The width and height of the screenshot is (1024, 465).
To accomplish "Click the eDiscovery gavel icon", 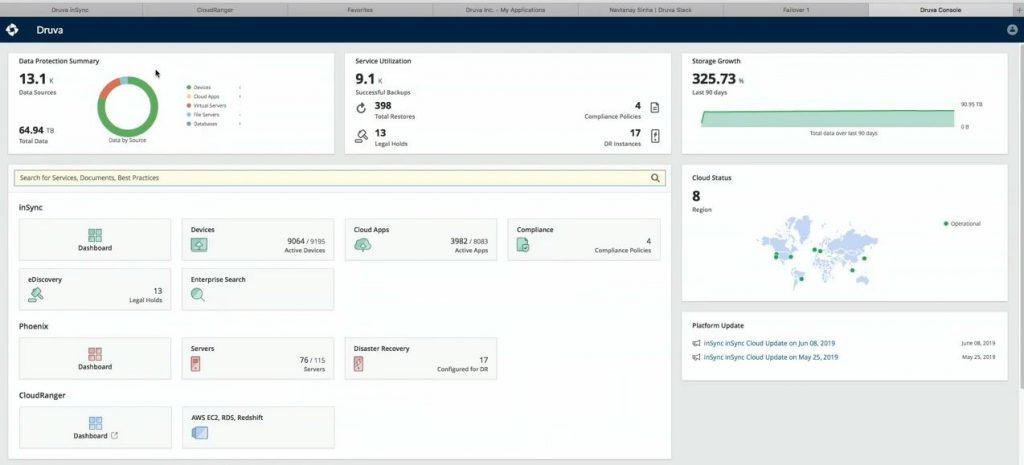I will (x=36, y=295).
